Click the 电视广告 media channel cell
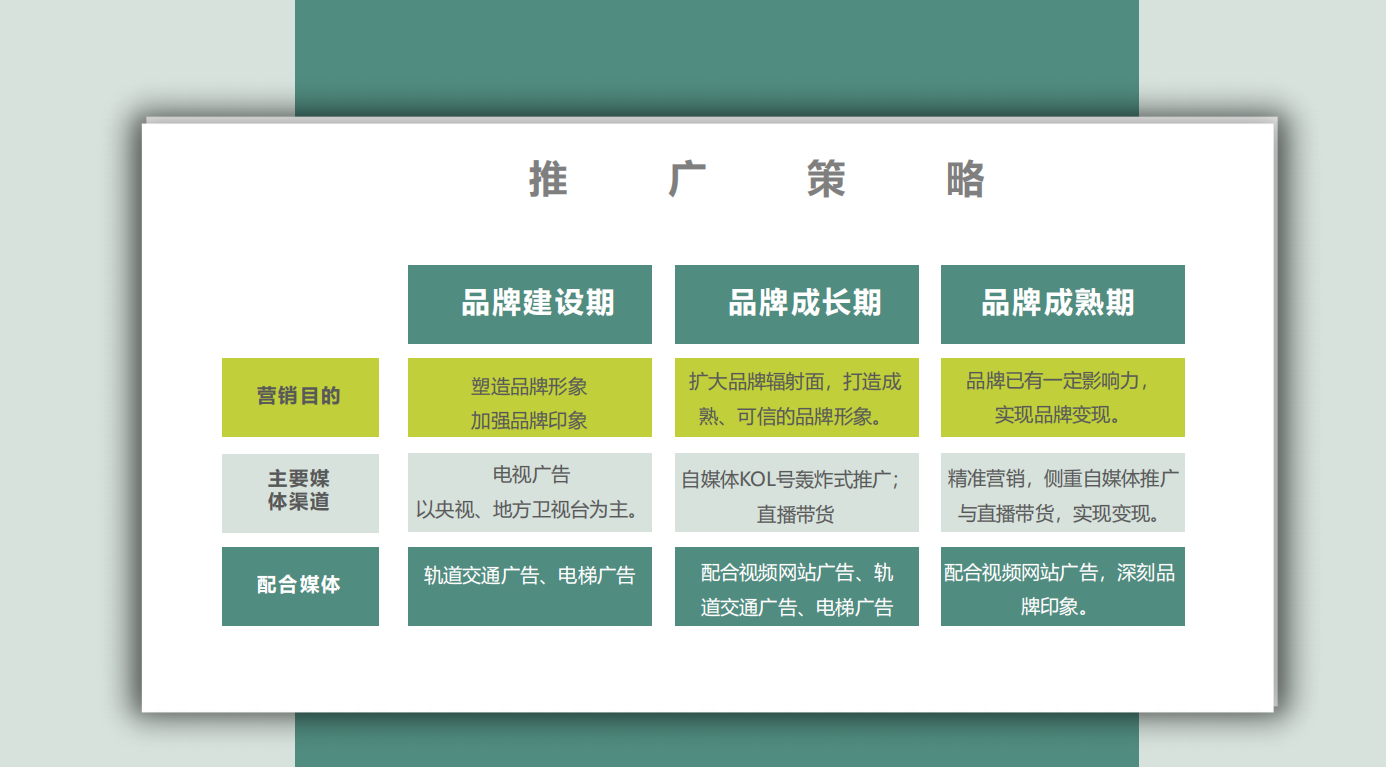Viewport: 1386px width, 767px height. click(x=530, y=493)
